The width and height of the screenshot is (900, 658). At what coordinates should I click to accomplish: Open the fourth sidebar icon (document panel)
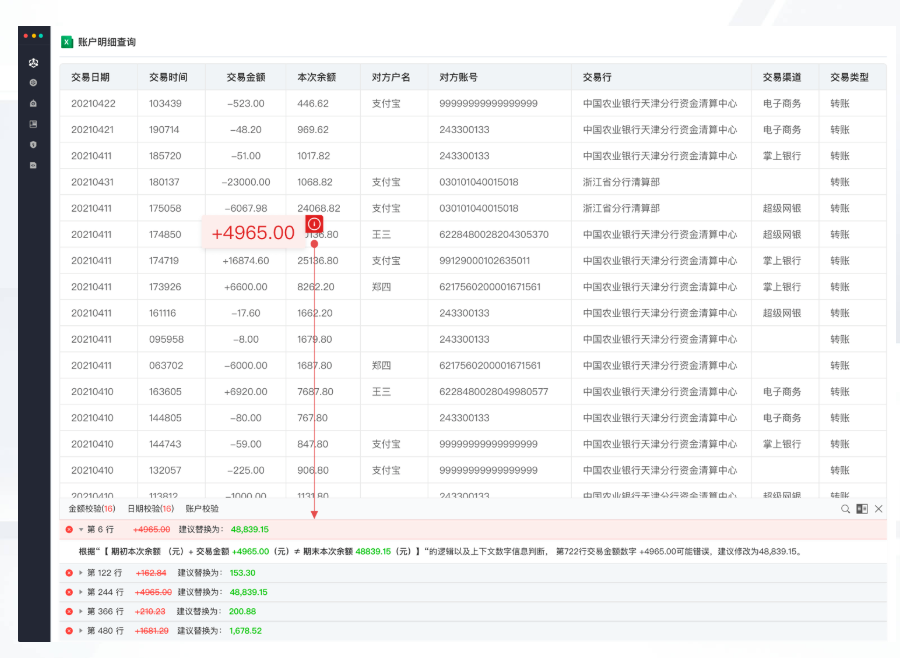point(33,124)
